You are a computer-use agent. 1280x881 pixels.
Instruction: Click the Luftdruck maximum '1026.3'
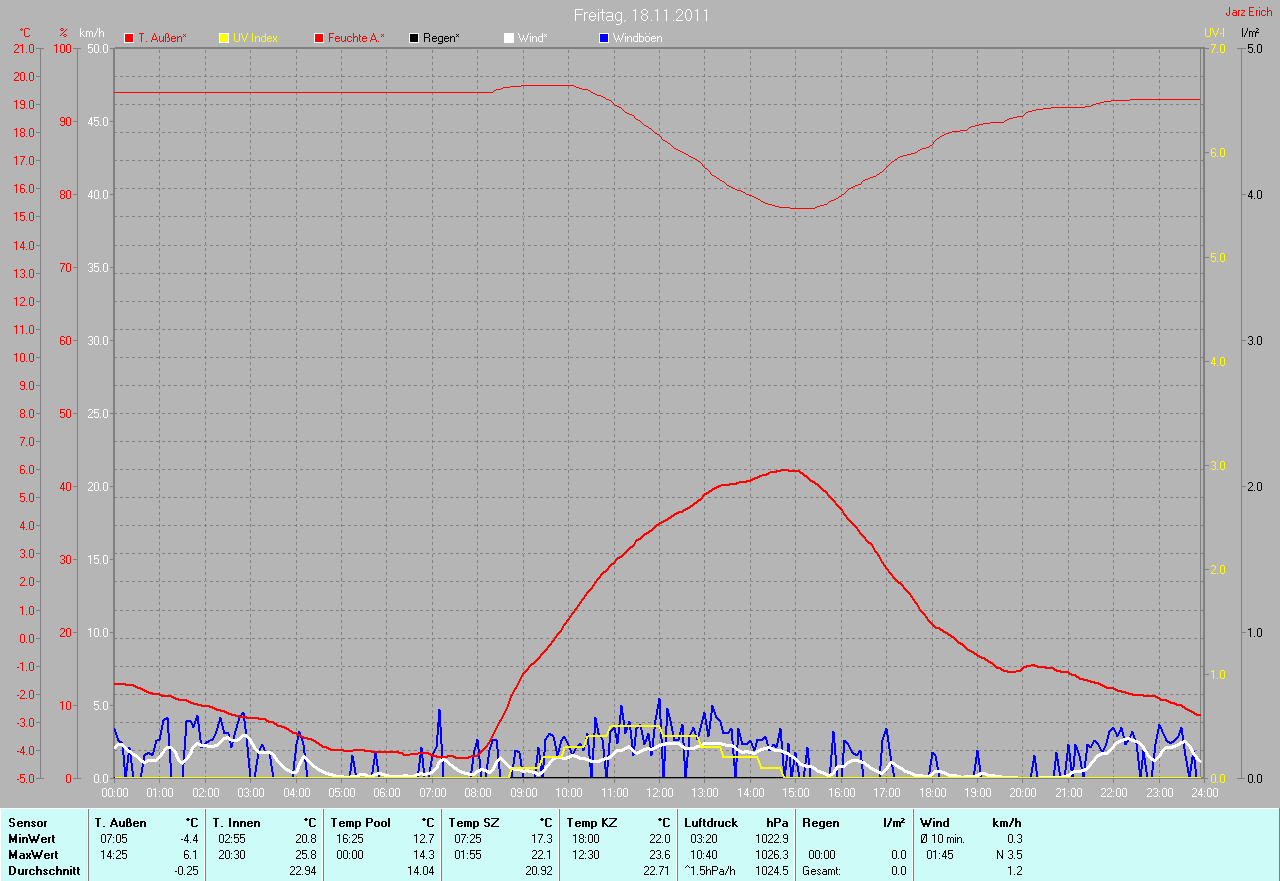(772, 855)
